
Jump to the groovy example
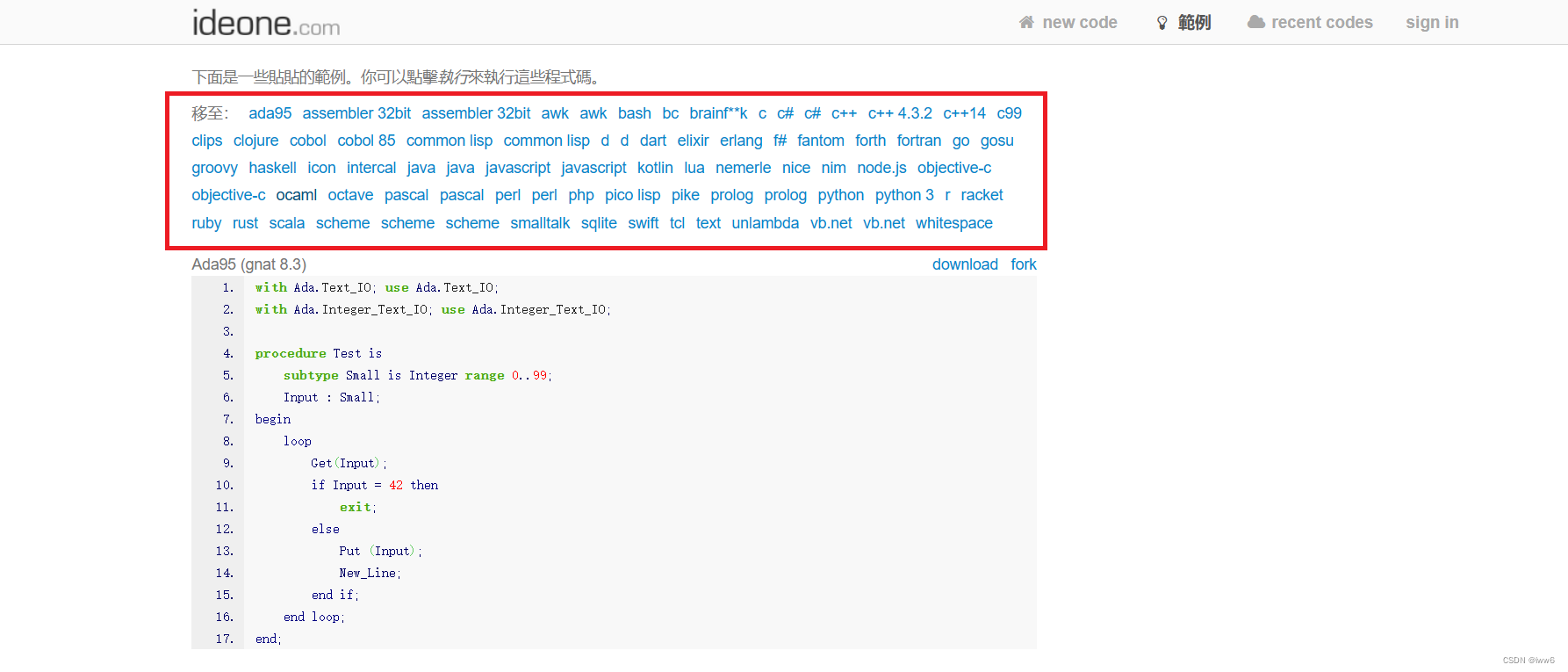coord(214,168)
